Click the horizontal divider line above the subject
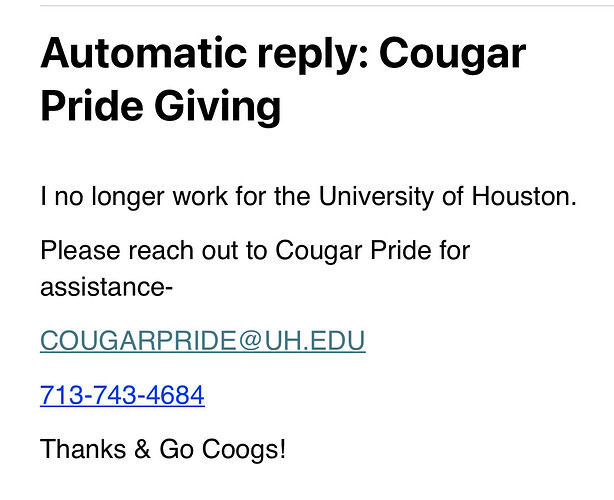614x500 pixels. coord(327,5)
